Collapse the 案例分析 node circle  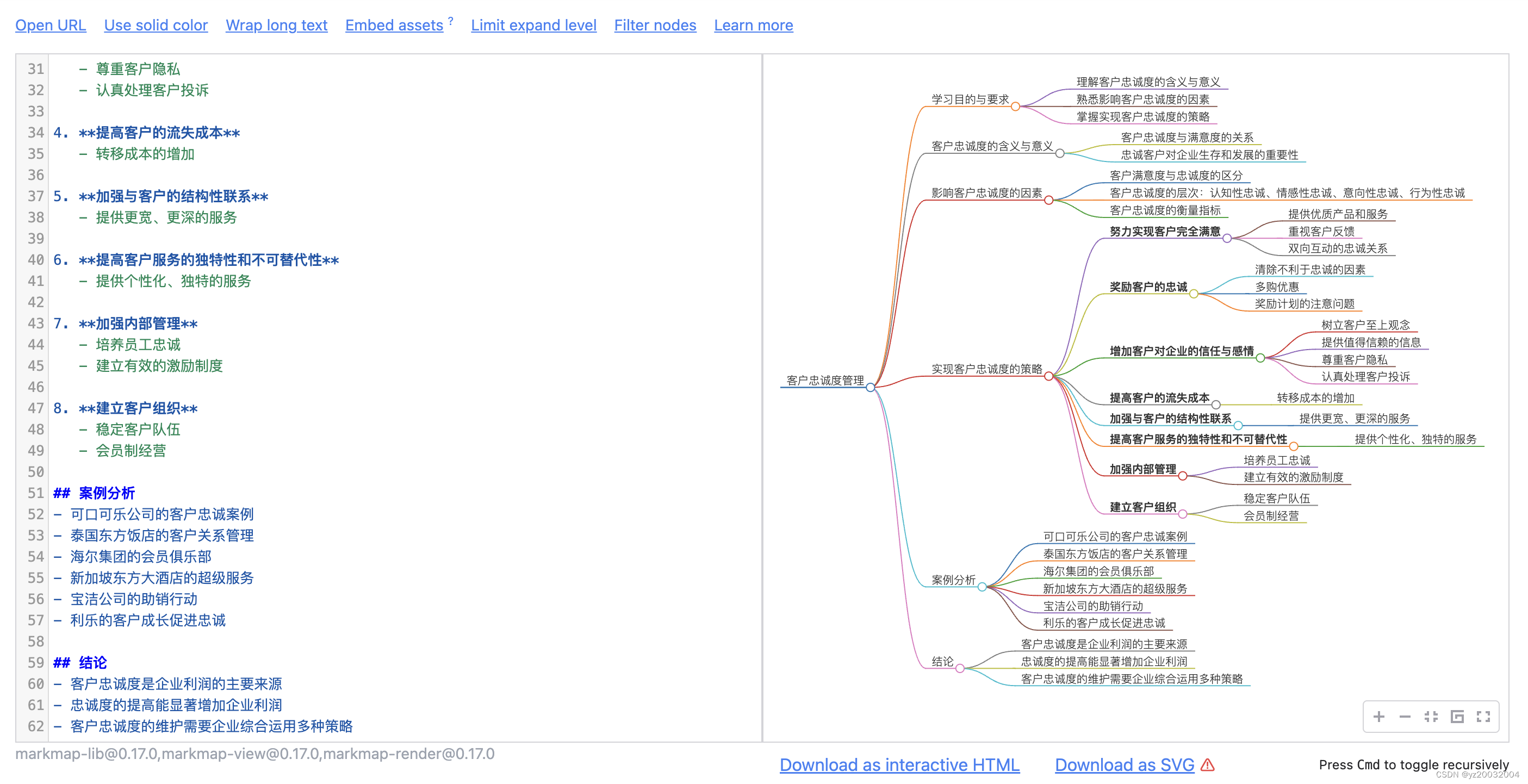point(982,587)
